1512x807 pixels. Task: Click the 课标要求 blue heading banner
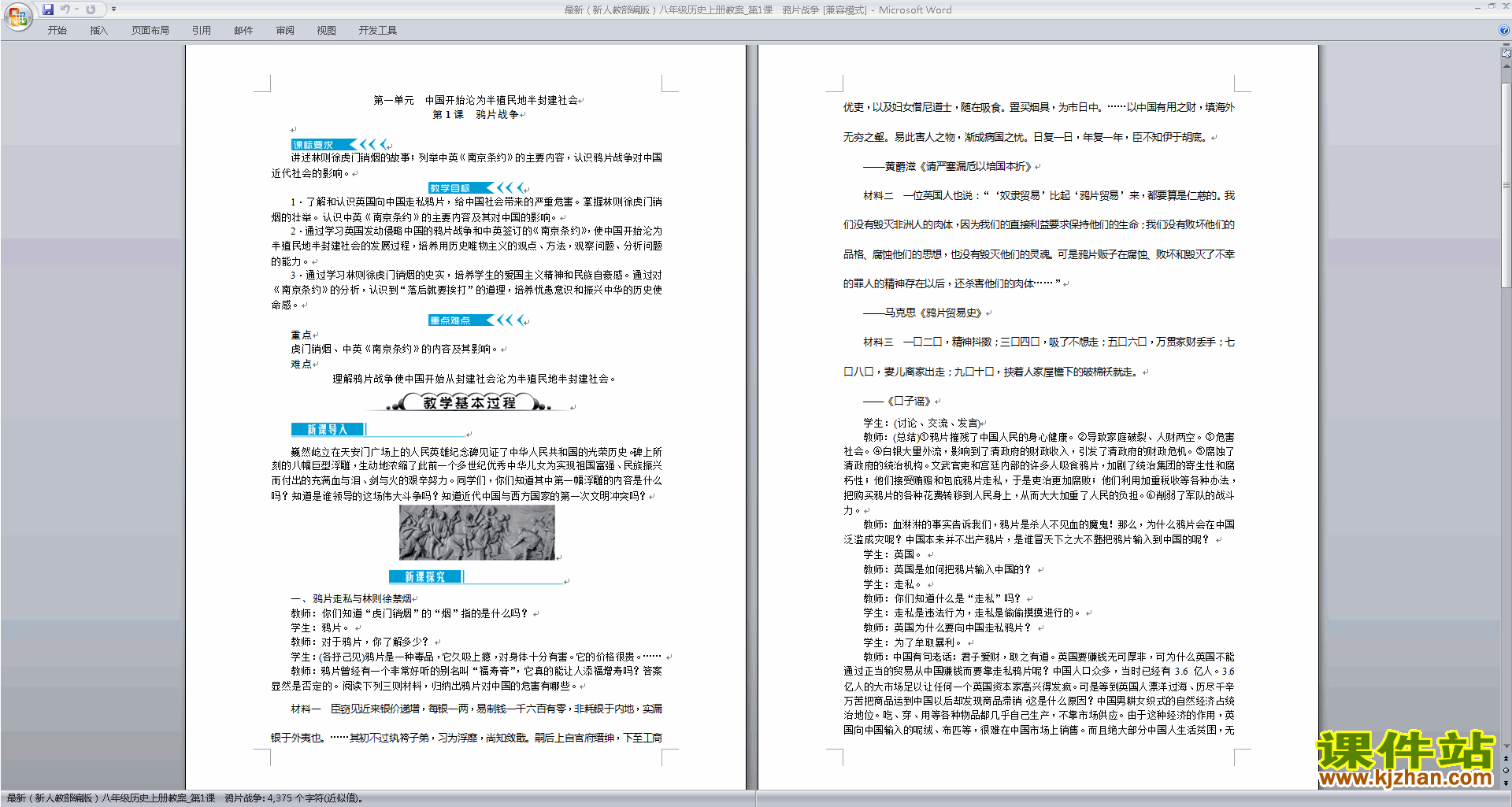tap(339, 144)
